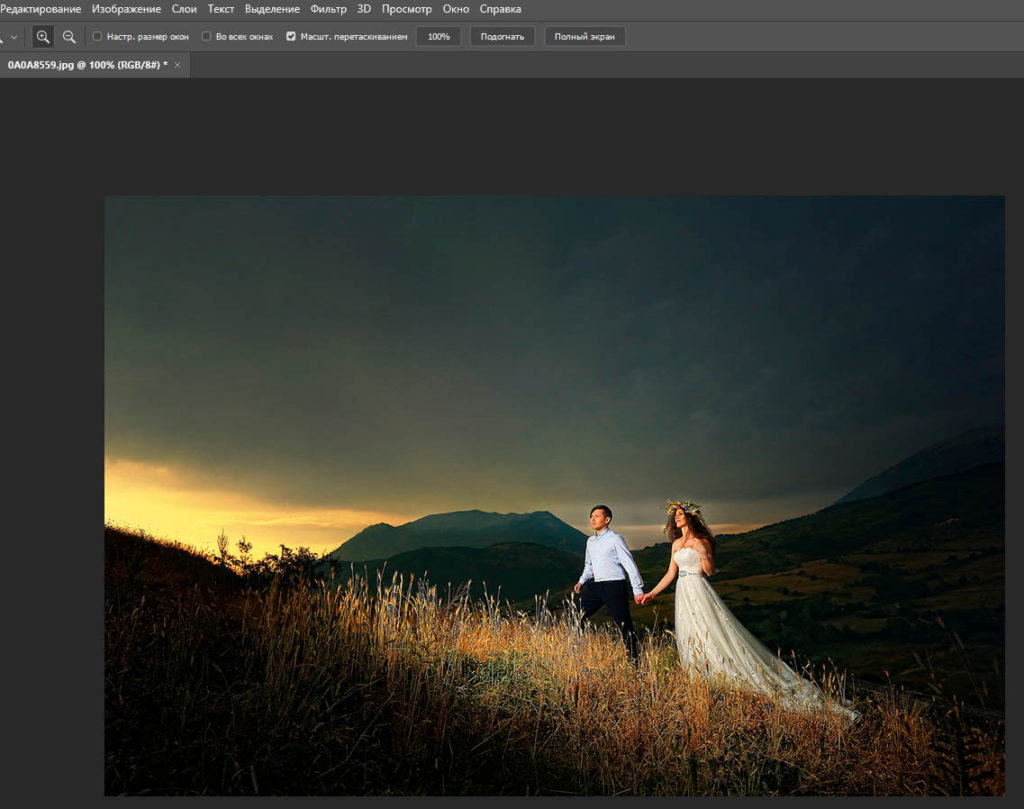Select the 0A0A8559.jpg document tab
This screenshot has height=809, width=1024.
tap(88, 65)
